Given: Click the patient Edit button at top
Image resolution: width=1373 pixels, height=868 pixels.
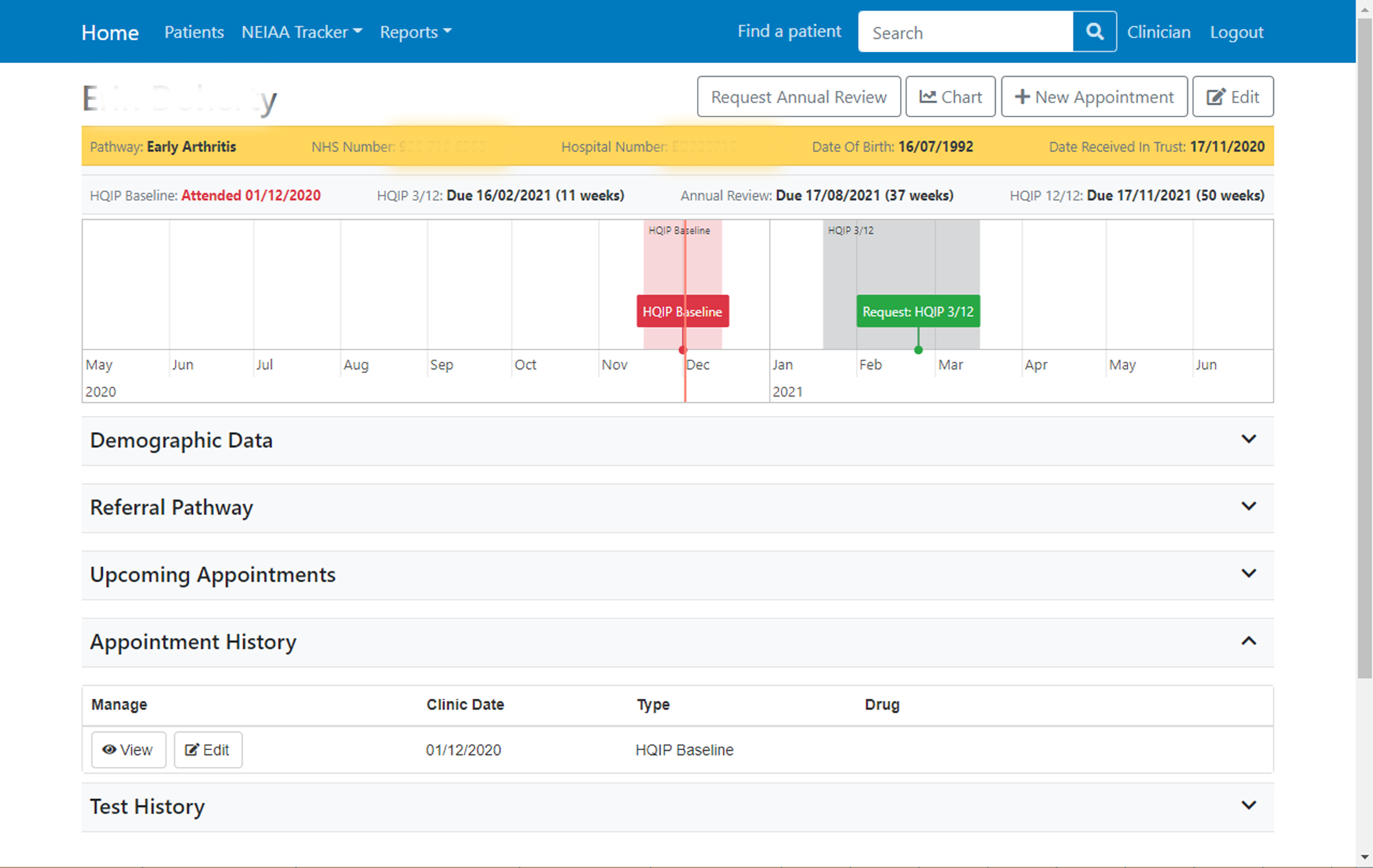Looking at the screenshot, I should tap(1233, 96).
